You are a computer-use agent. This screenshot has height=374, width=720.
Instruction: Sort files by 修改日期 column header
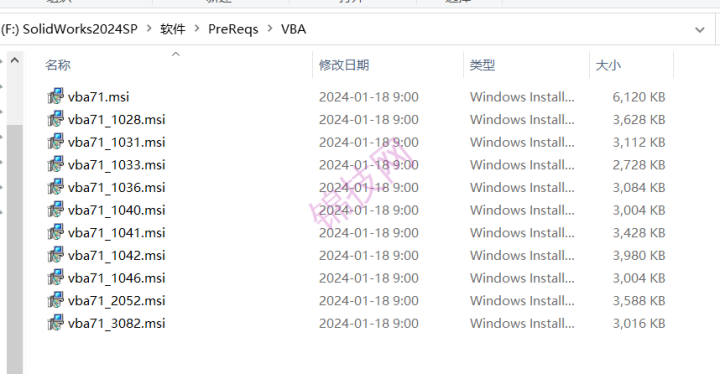pyautogui.click(x=344, y=65)
